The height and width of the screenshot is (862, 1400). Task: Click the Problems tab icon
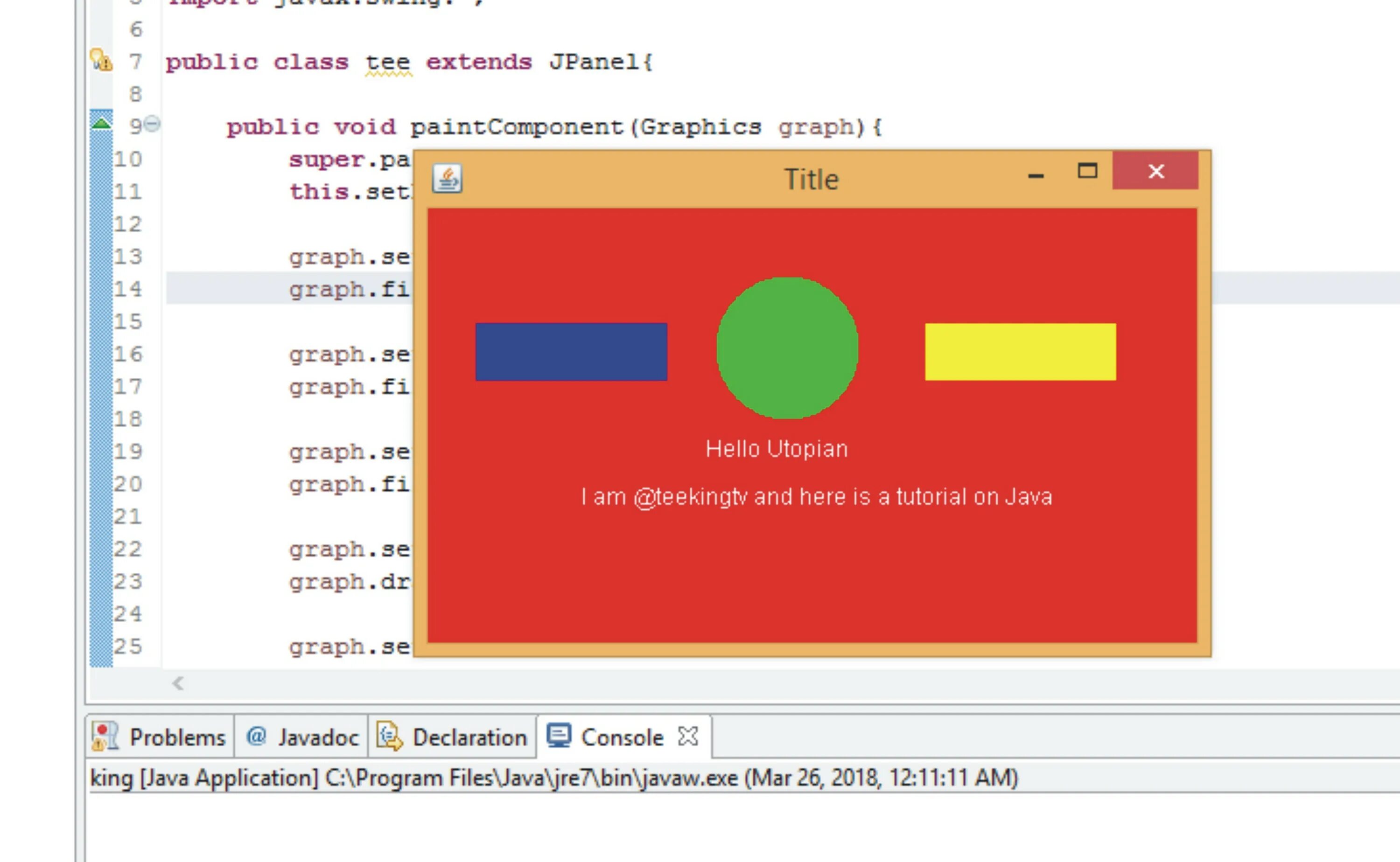[x=105, y=737]
